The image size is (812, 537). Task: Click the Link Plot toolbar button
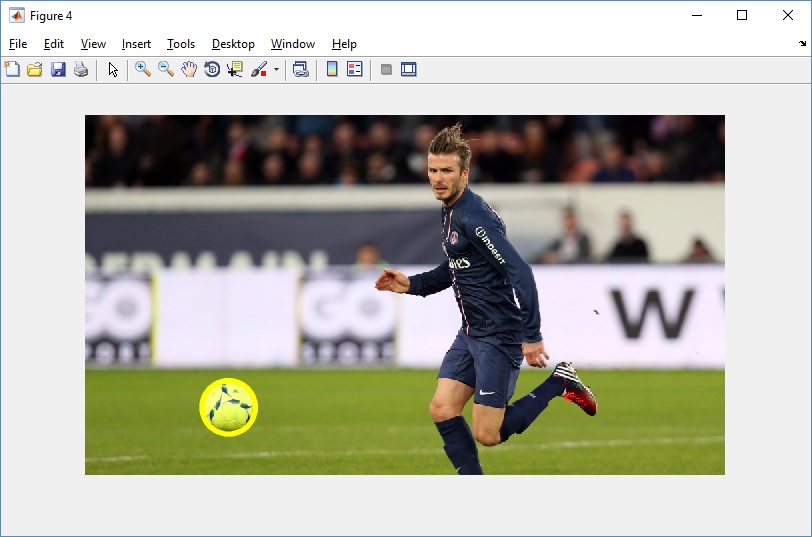pos(300,70)
